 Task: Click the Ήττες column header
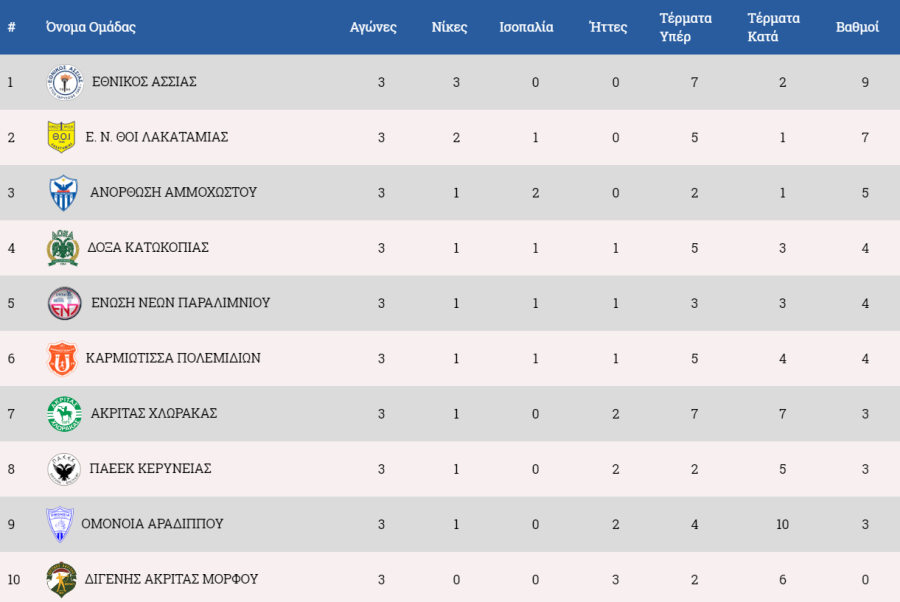coord(608,27)
